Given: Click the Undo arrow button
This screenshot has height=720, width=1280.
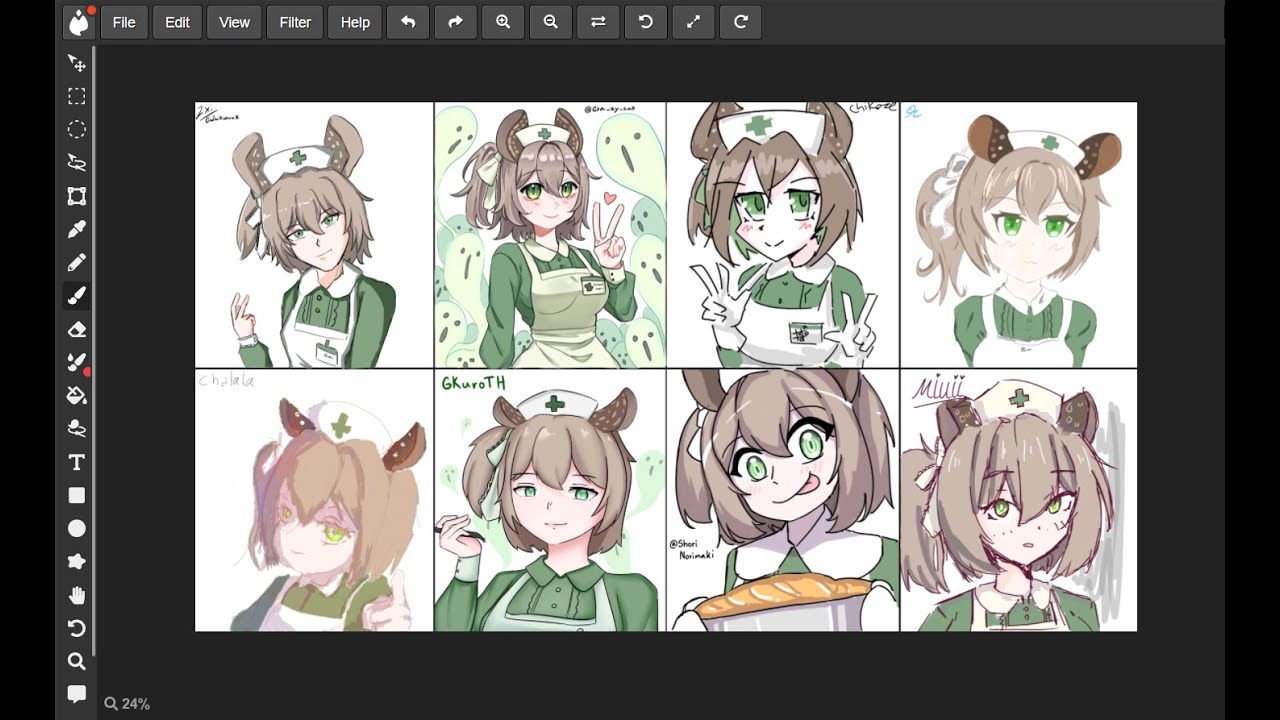Looking at the screenshot, I should pyautogui.click(x=408, y=22).
